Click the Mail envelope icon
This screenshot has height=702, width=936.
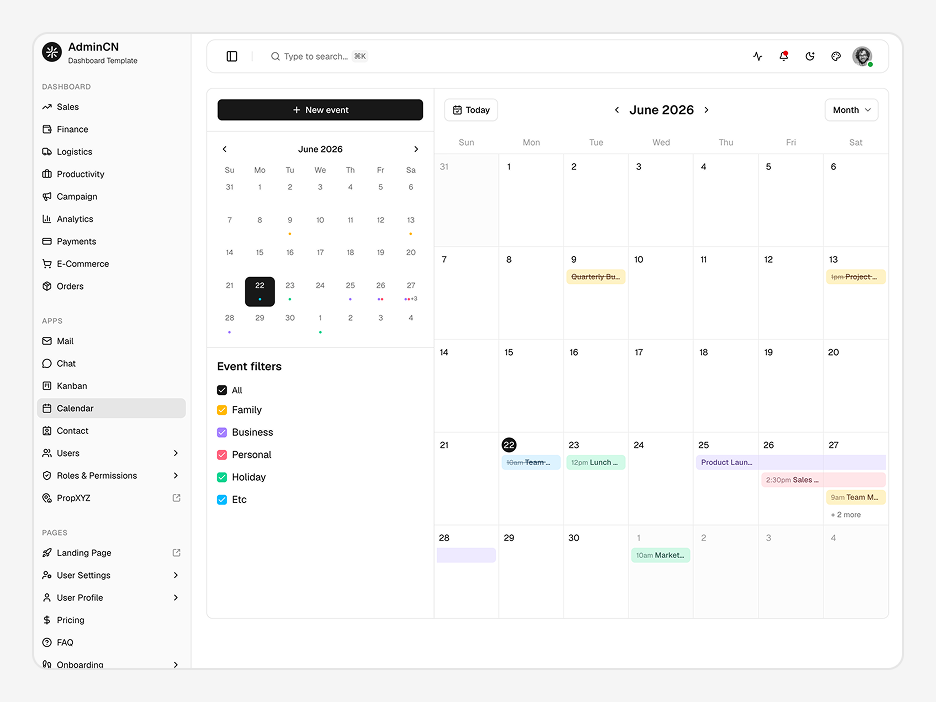coord(47,341)
